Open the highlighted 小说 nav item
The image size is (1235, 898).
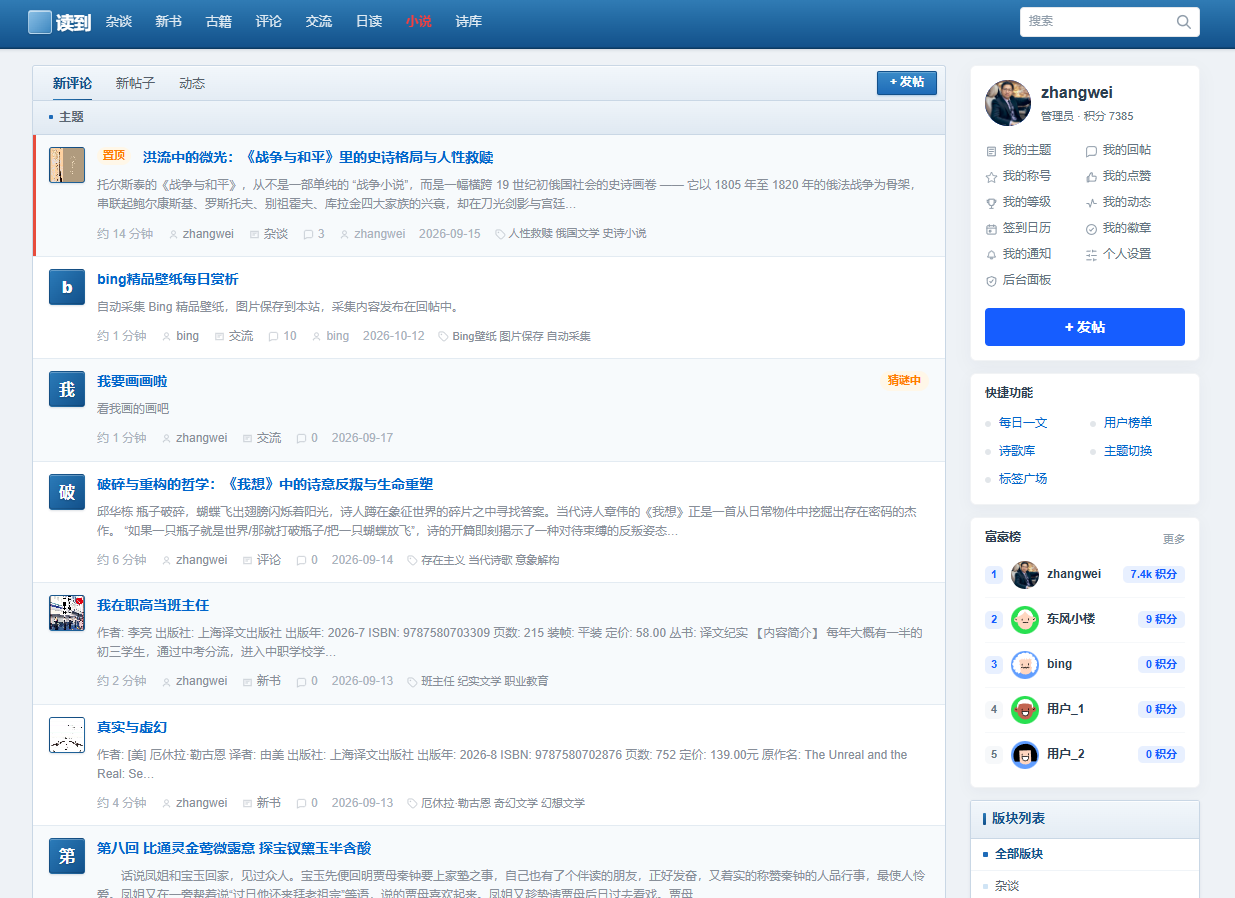pos(419,21)
